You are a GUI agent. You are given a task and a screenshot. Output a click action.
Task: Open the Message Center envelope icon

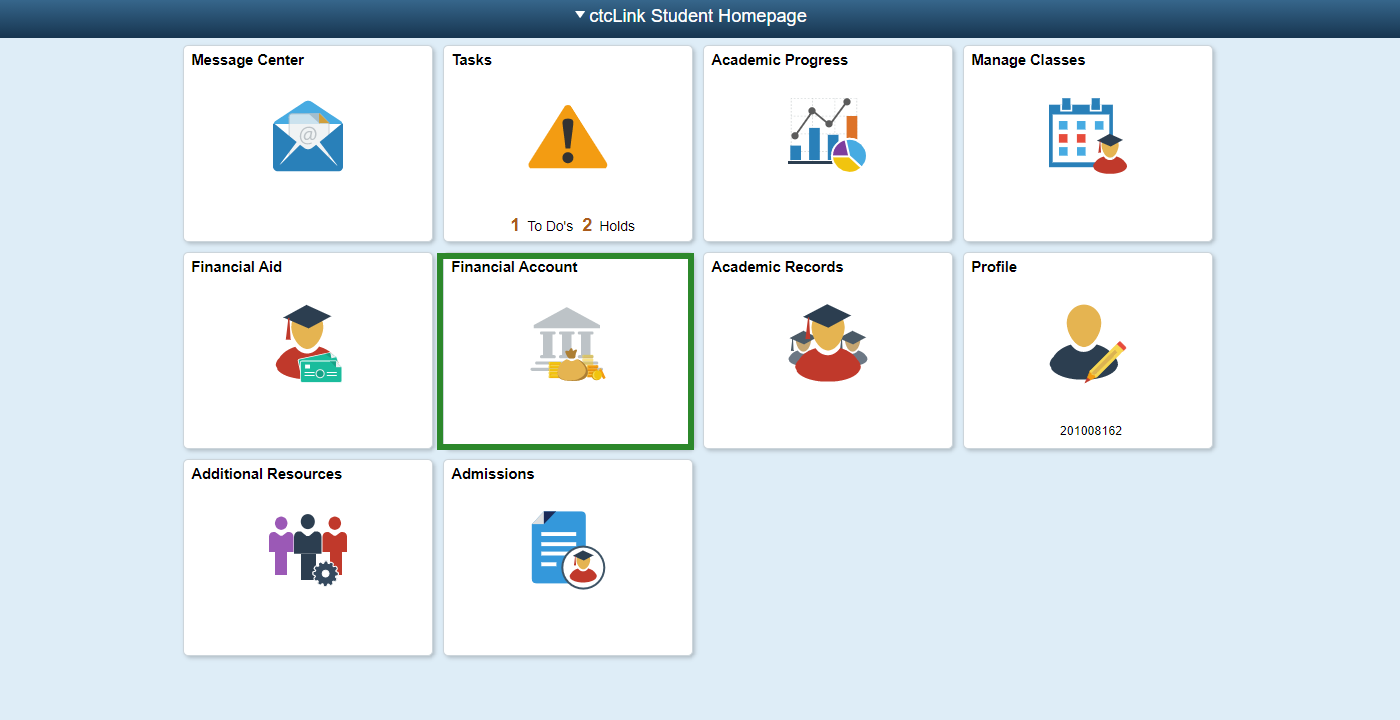coord(308,136)
